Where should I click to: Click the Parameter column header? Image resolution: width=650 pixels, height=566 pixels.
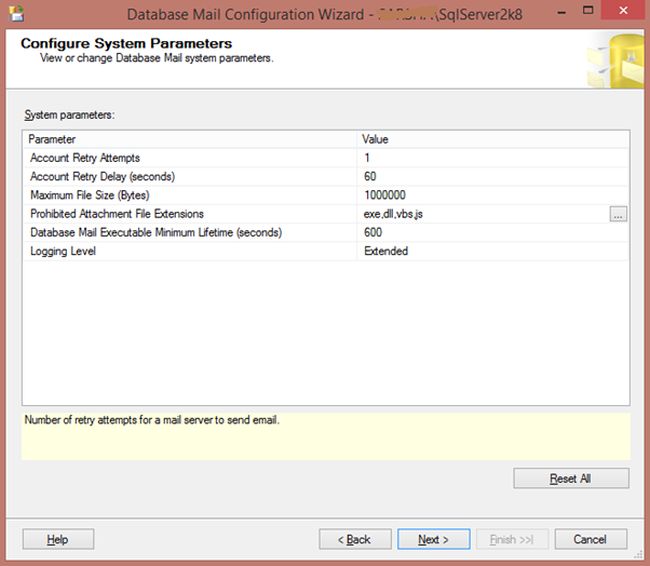point(190,139)
